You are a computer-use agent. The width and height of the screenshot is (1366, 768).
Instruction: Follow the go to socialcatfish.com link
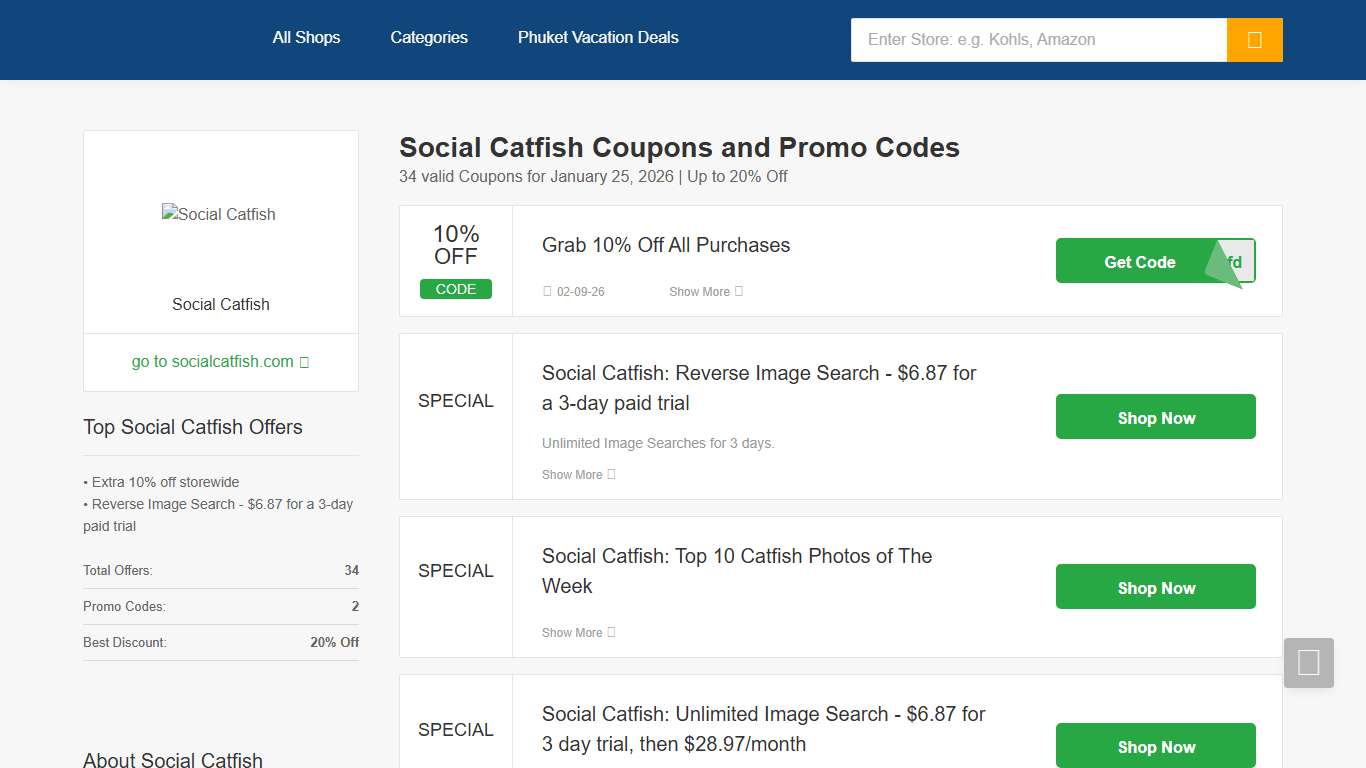(x=212, y=362)
